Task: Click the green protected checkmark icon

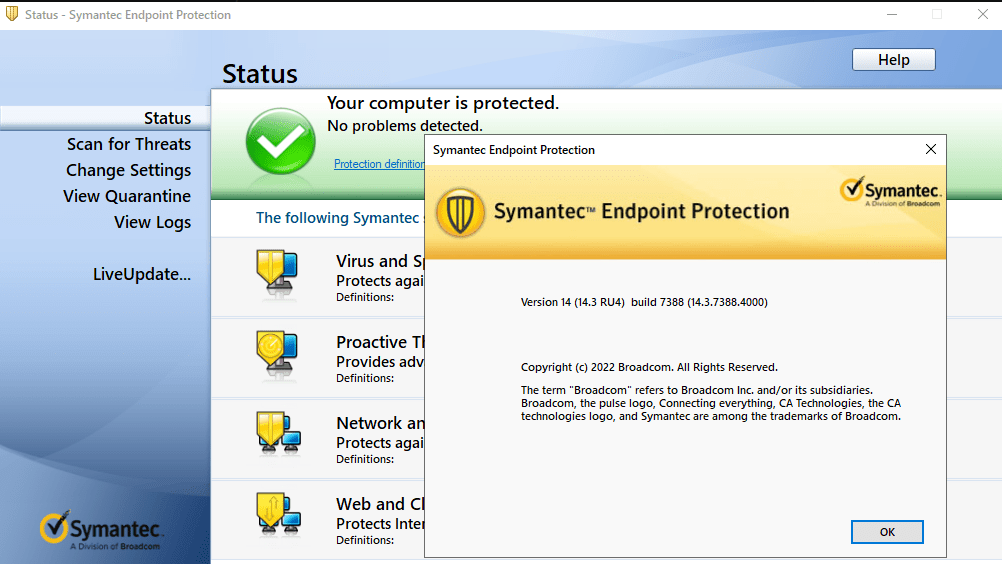Action: pyautogui.click(x=281, y=141)
